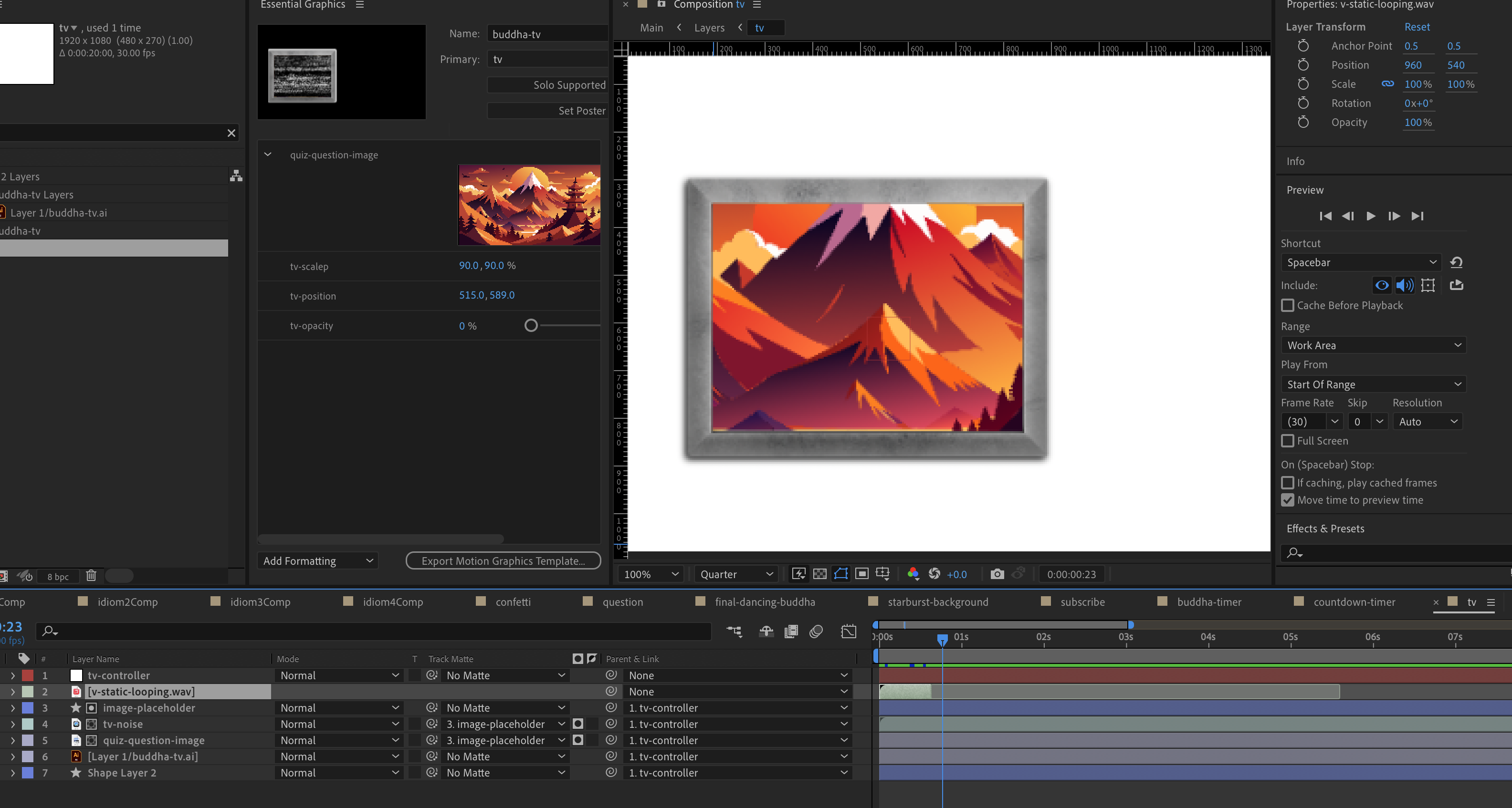The height and width of the screenshot is (808, 1512).
Task: Enable Cache Before Playback checkbox
Action: [x=1287, y=305]
